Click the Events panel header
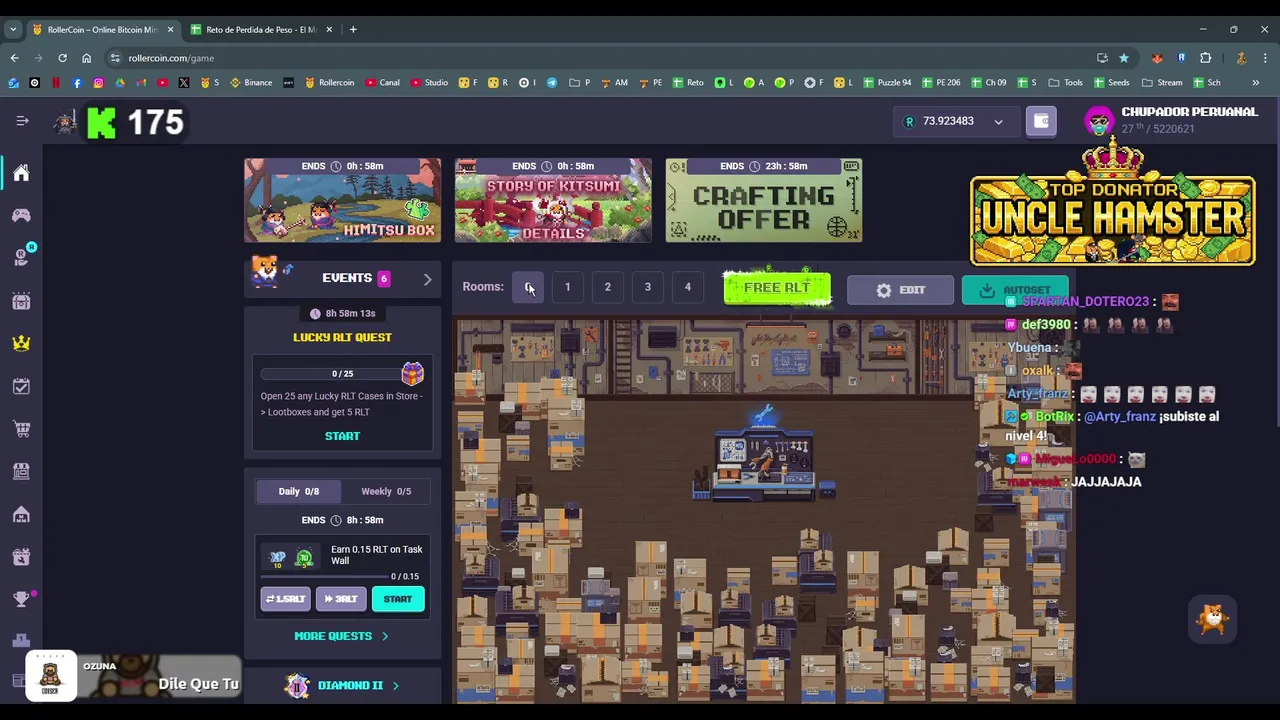Image resolution: width=1280 pixels, height=720 pixels. pyautogui.click(x=342, y=279)
